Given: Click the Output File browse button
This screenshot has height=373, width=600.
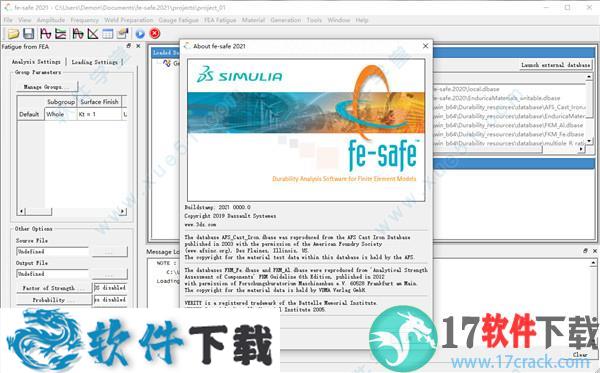Looking at the screenshot, I should [x=109, y=274].
